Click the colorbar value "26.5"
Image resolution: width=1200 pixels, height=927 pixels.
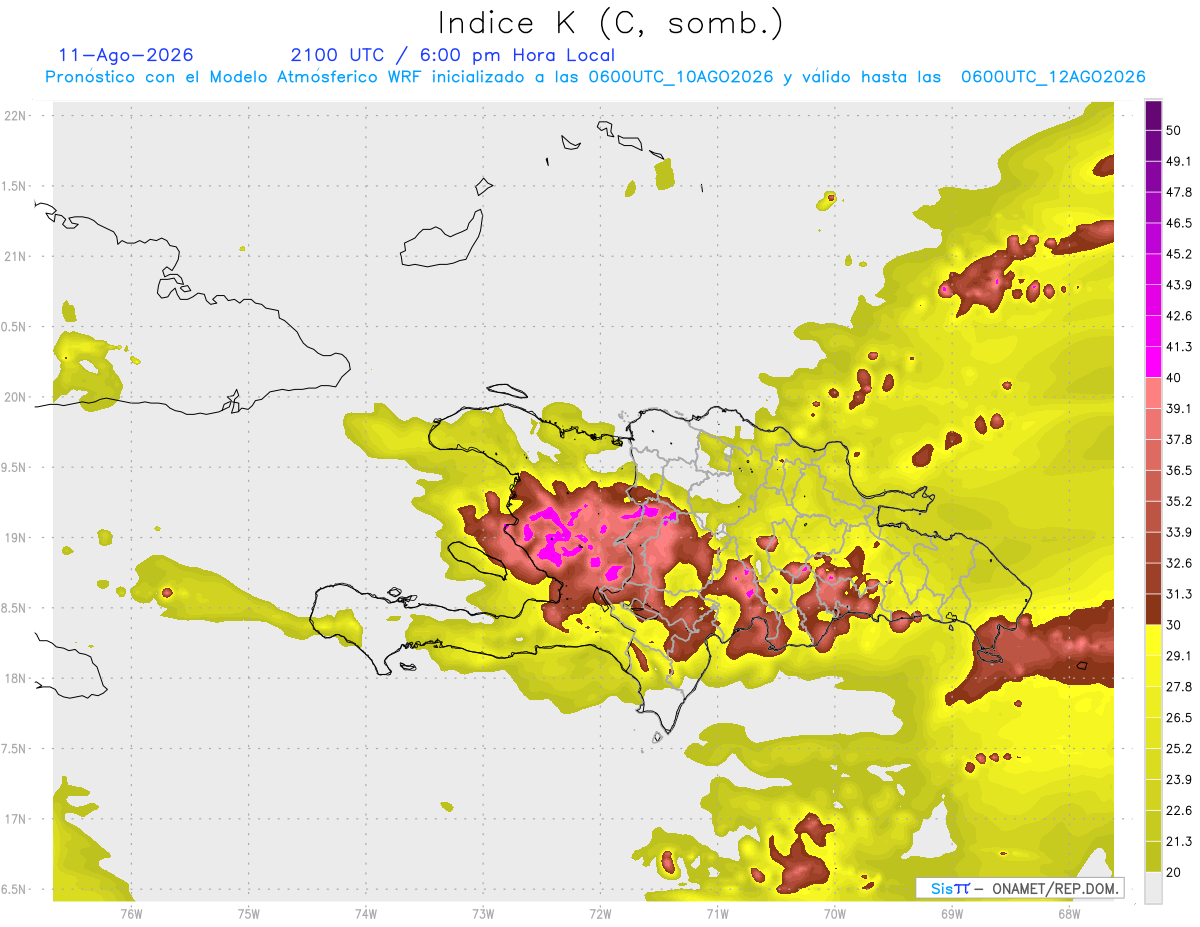[x=1179, y=718]
